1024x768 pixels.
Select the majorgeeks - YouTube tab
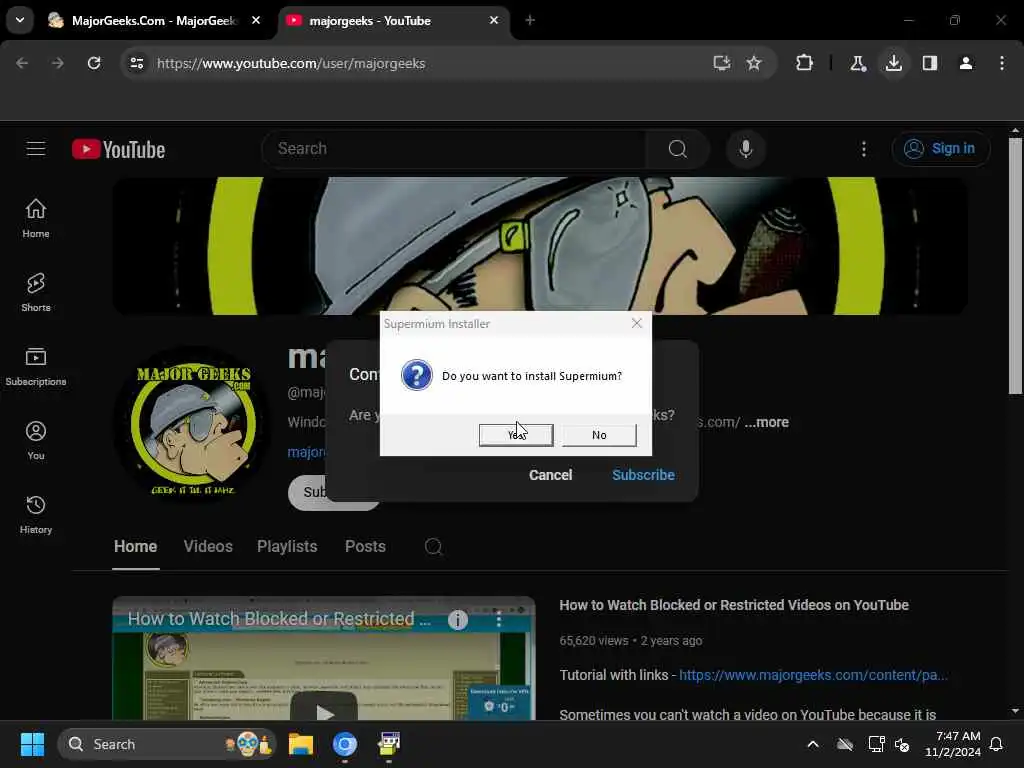coord(394,21)
